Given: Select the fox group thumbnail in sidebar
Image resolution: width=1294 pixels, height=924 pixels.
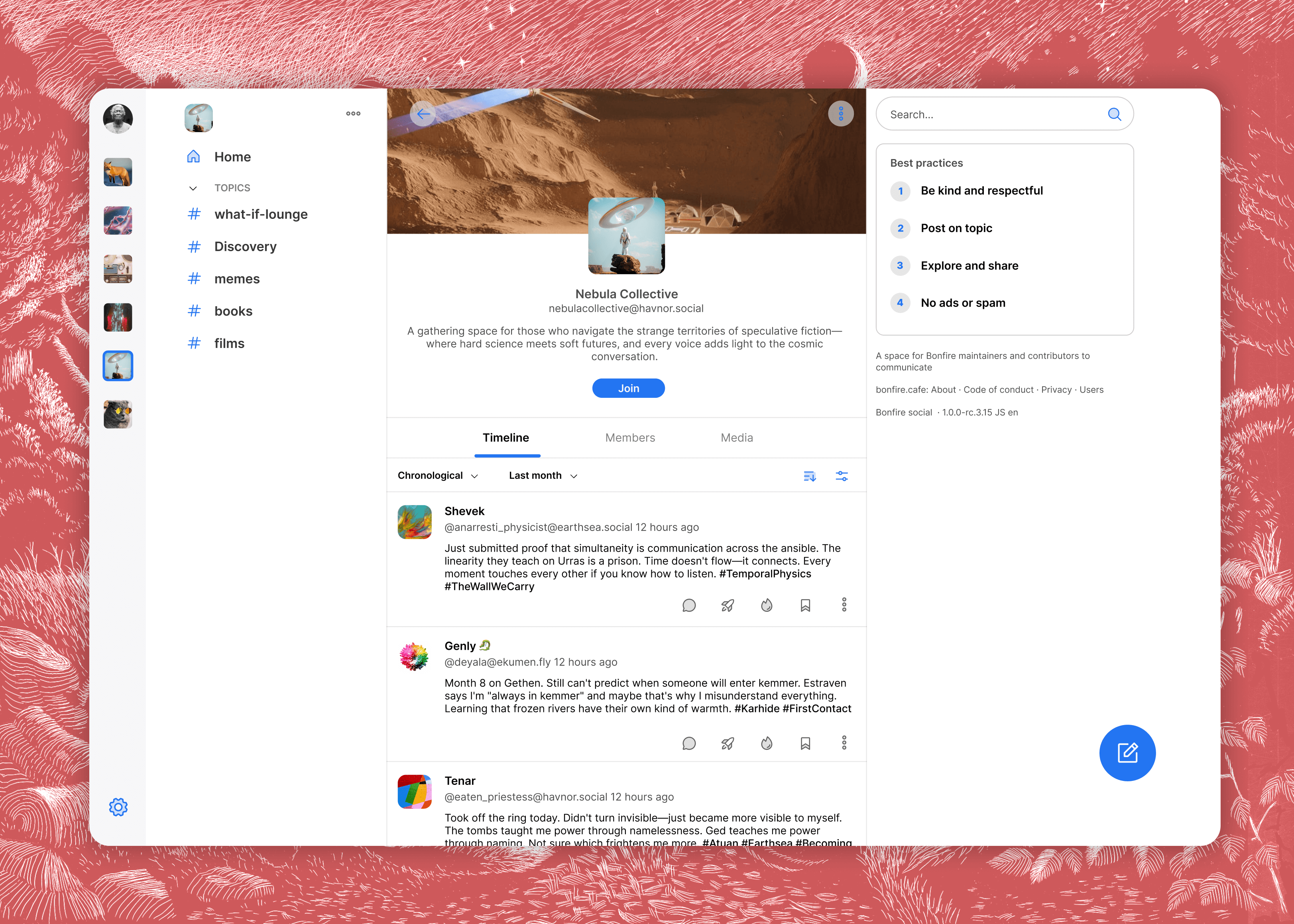Looking at the screenshot, I should [118, 172].
